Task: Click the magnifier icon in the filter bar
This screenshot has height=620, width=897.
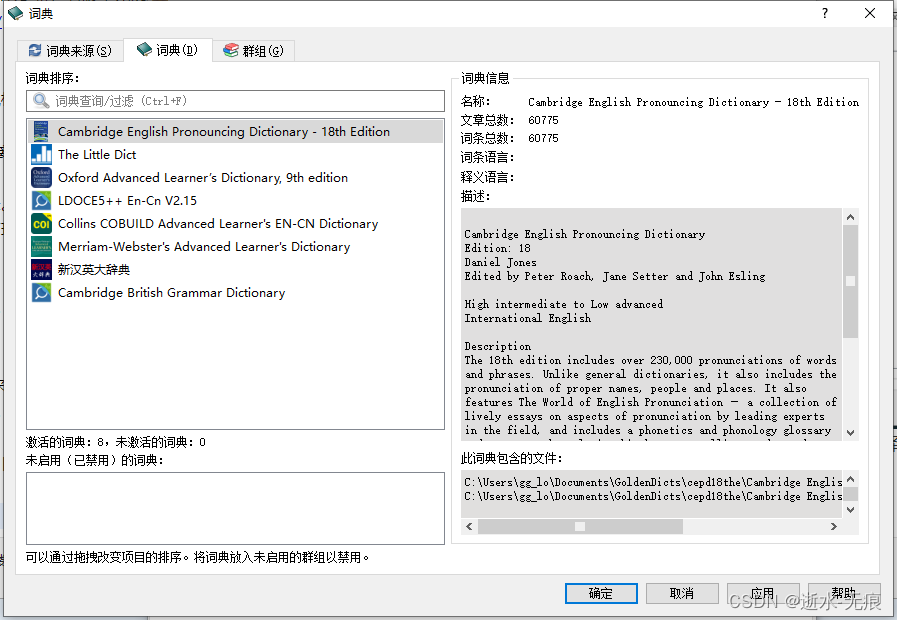Action: tap(39, 100)
